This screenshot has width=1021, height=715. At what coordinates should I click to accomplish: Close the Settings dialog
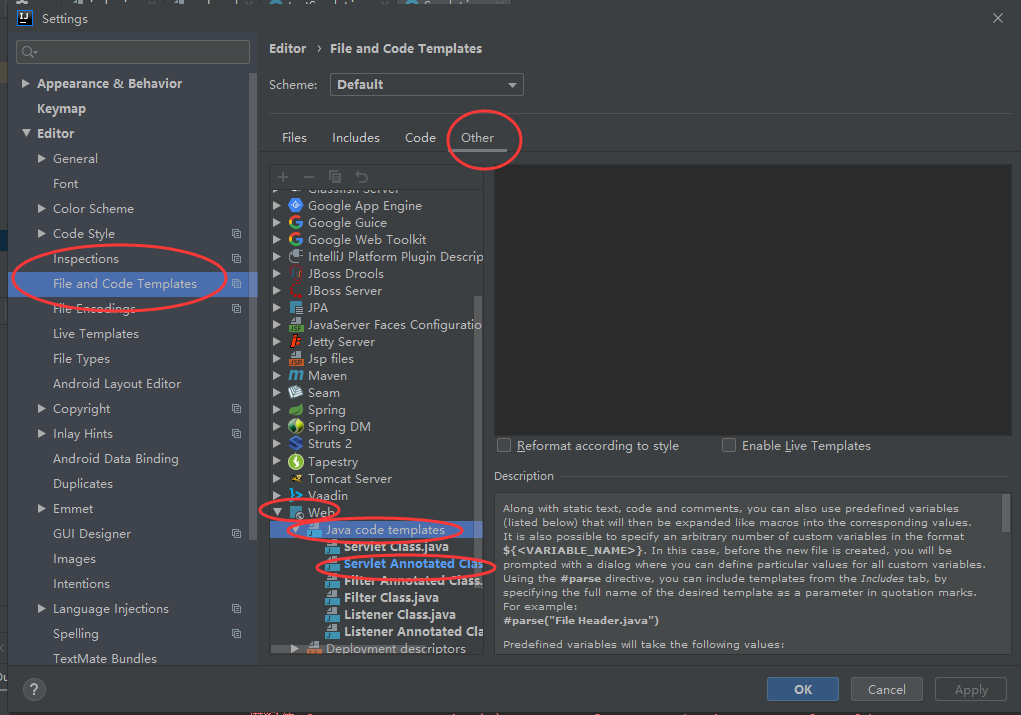(x=998, y=18)
